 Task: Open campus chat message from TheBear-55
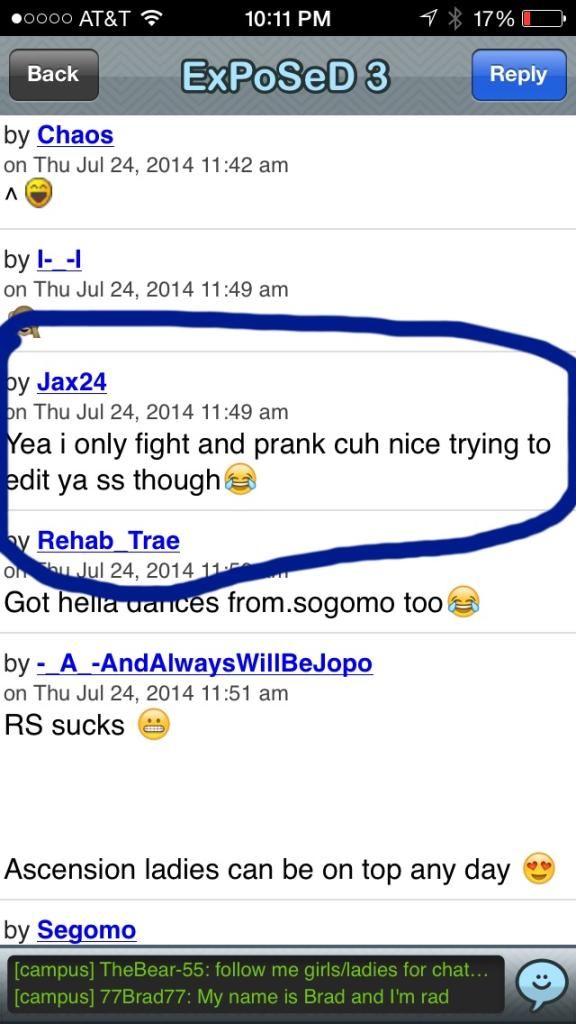tap(251, 970)
